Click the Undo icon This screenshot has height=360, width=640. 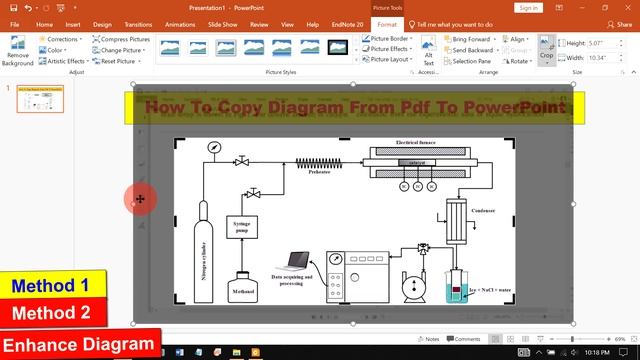tap(28, 8)
